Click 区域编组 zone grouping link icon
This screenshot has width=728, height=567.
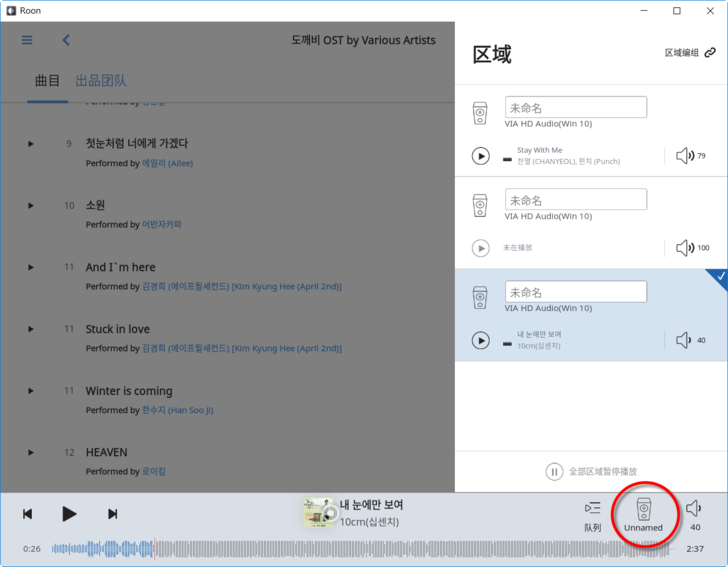coord(710,53)
